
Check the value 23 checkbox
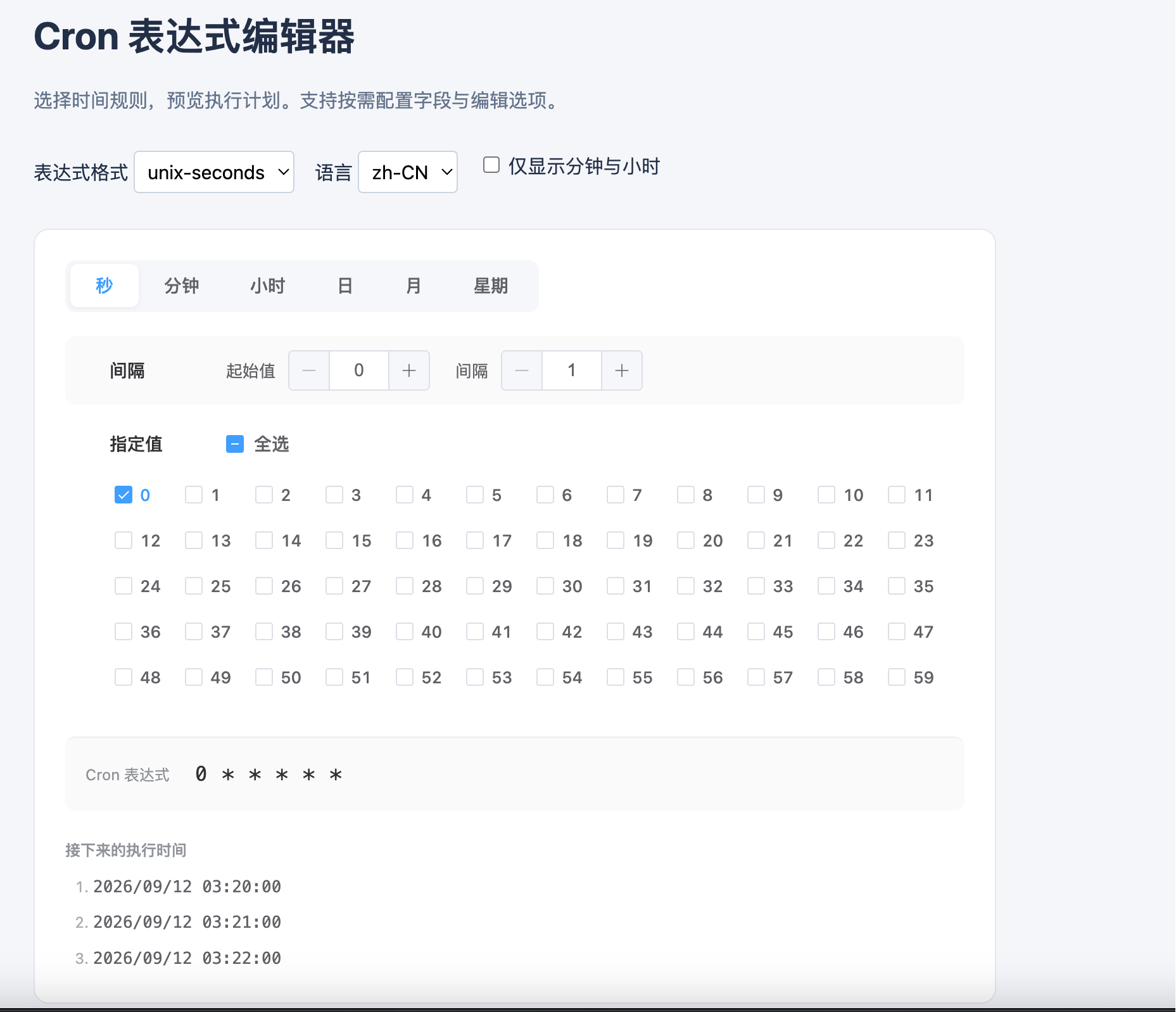[897, 540]
